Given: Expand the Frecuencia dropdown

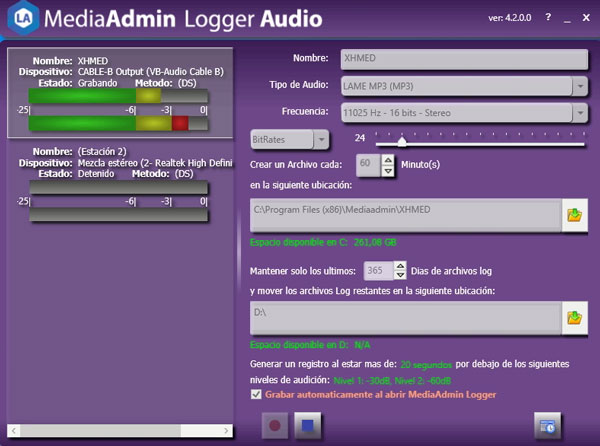Looking at the screenshot, I should 580,113.
